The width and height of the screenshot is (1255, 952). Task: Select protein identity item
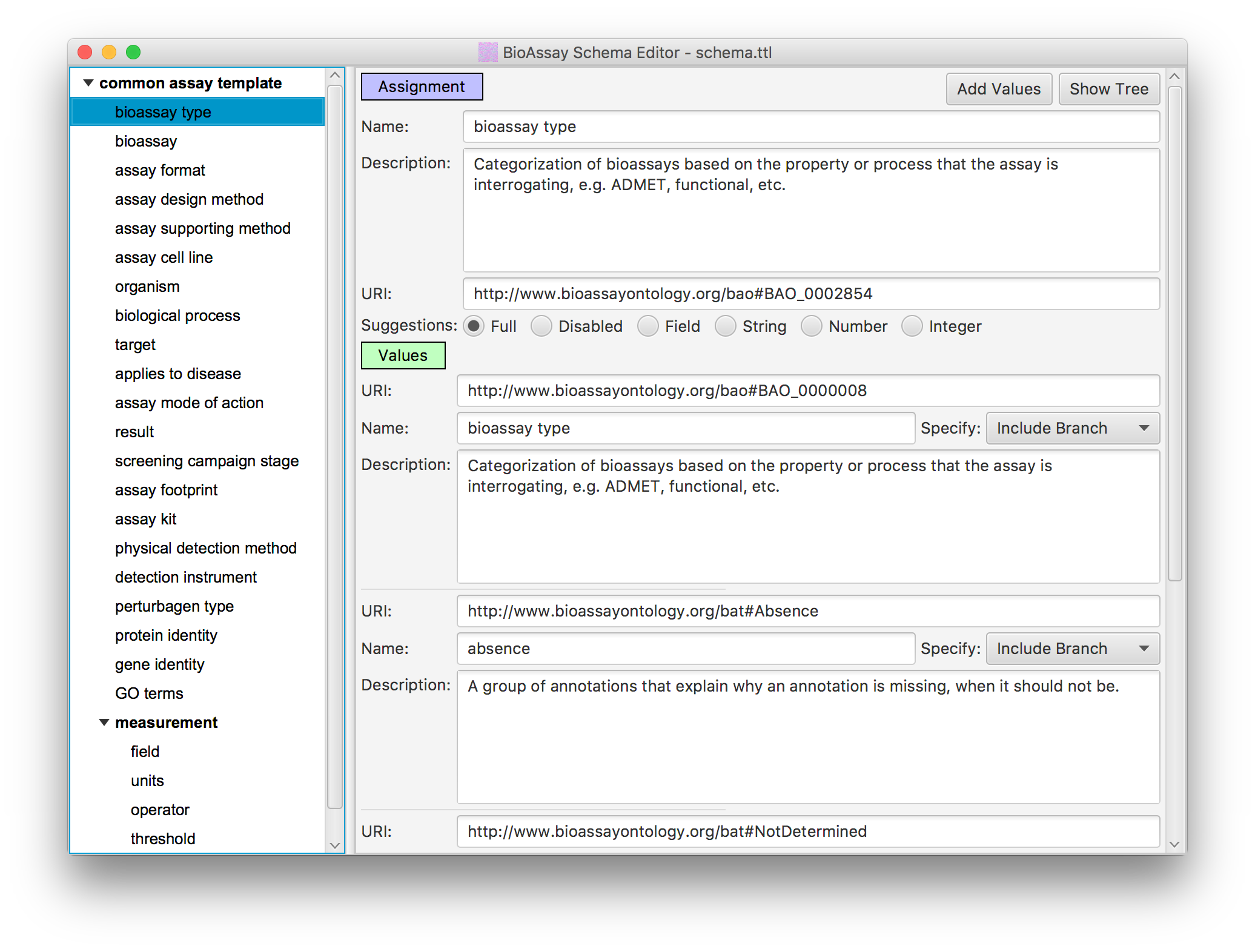[x=198, y=635]
